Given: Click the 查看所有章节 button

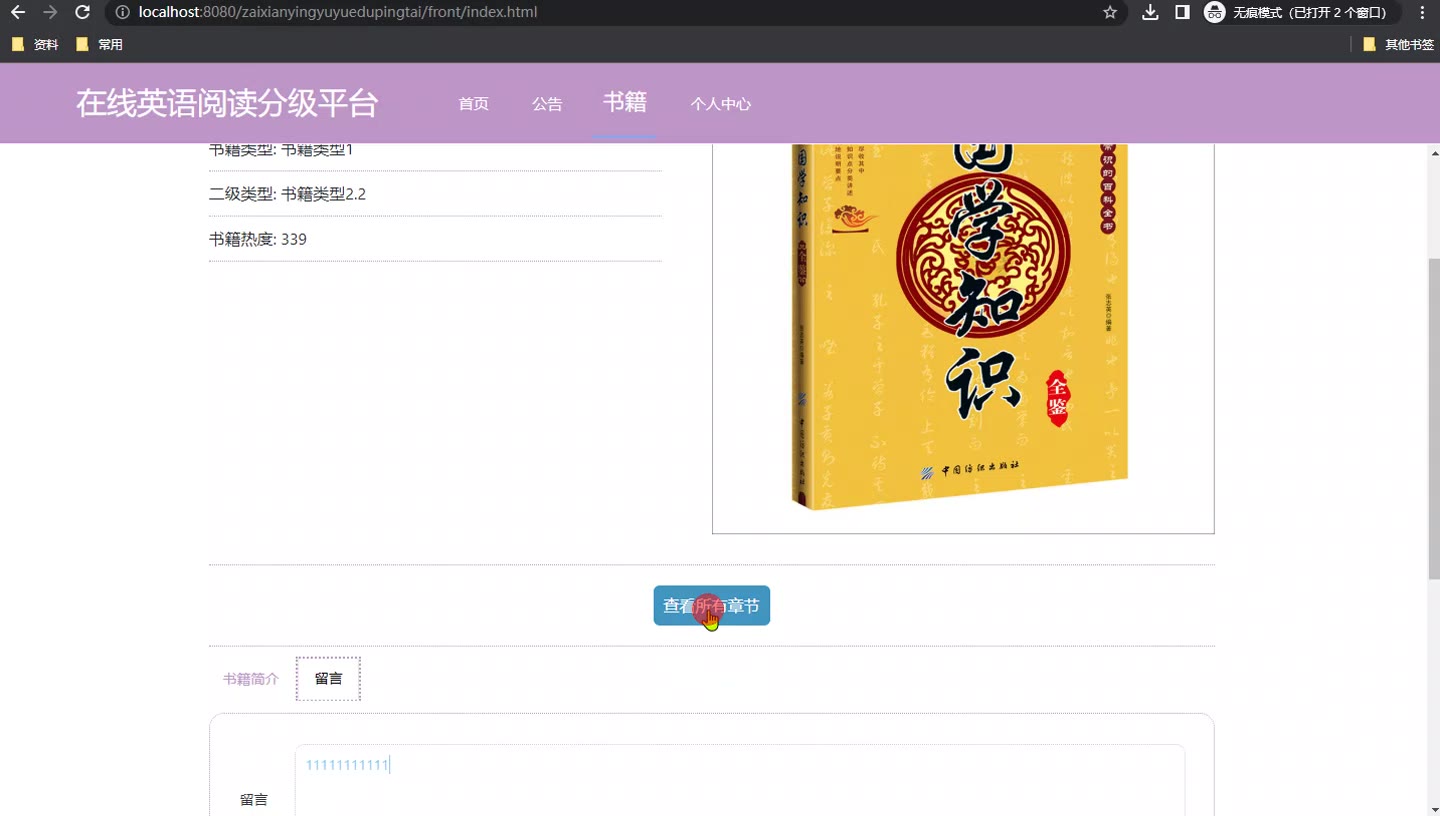Looking at the screenshot, I should (x=712, y=606).
